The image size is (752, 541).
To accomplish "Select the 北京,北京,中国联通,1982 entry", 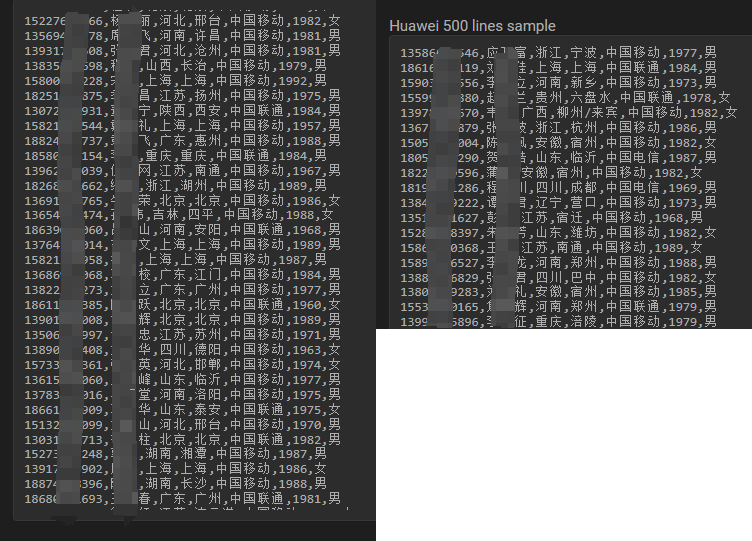I will [182, 439].
